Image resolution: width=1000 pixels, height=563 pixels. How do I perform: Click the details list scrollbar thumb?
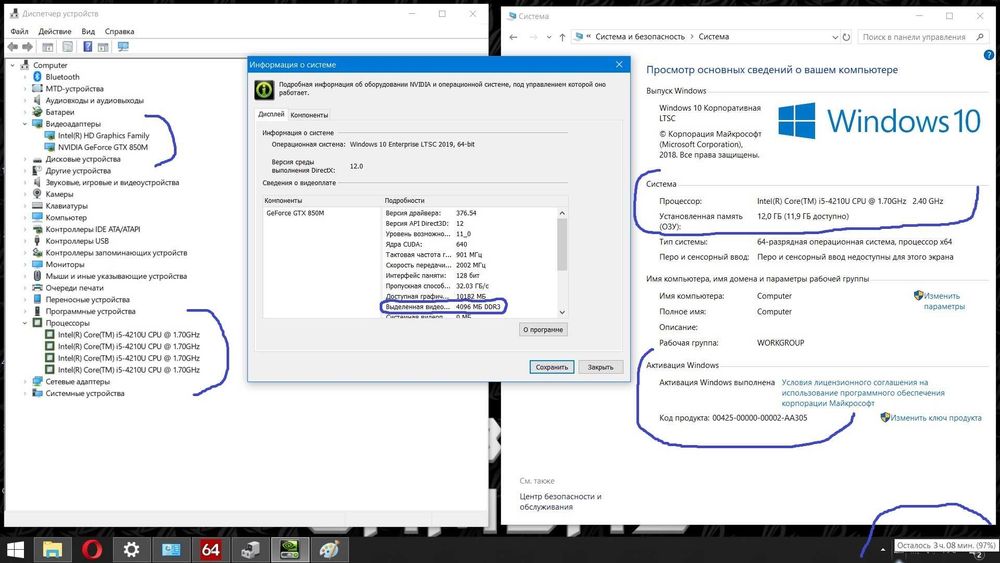tap(562, 244)
